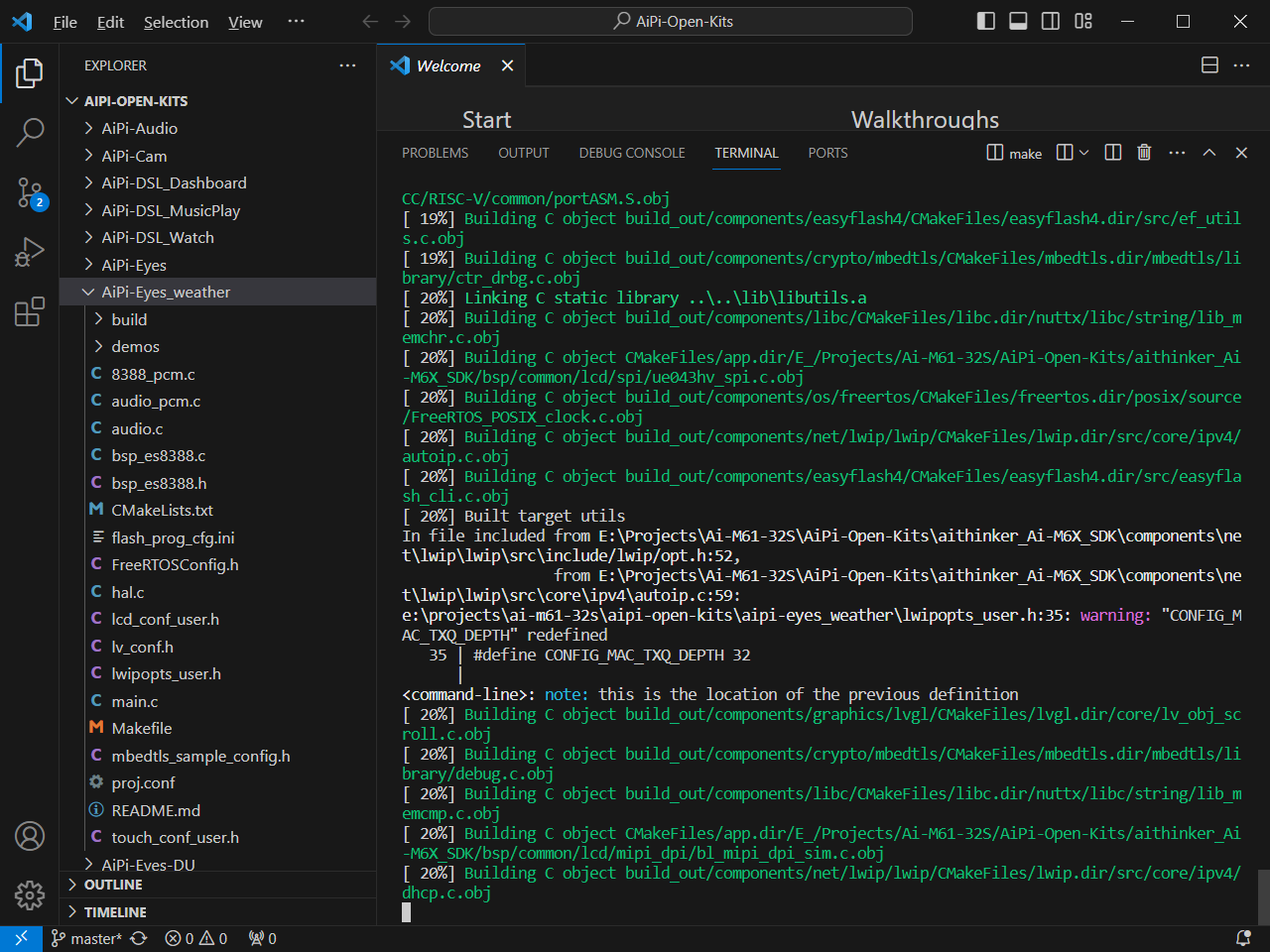Split the editor right
Image resolution: width=1270 pixels, height=952 pixels.
pos(1209,65)
